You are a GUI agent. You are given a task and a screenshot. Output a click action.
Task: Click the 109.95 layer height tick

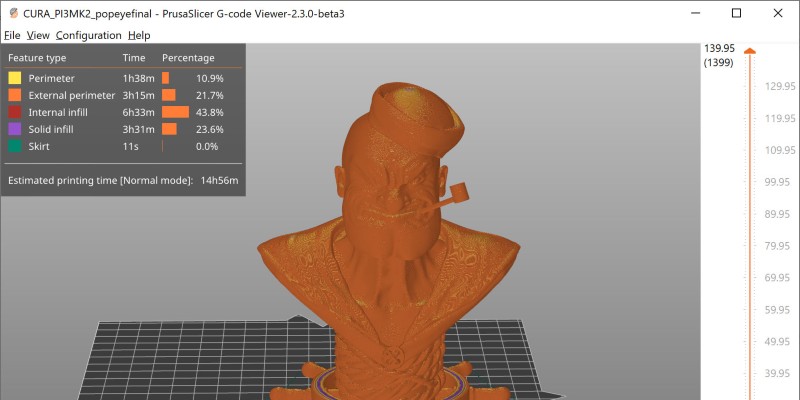(780, 150)
